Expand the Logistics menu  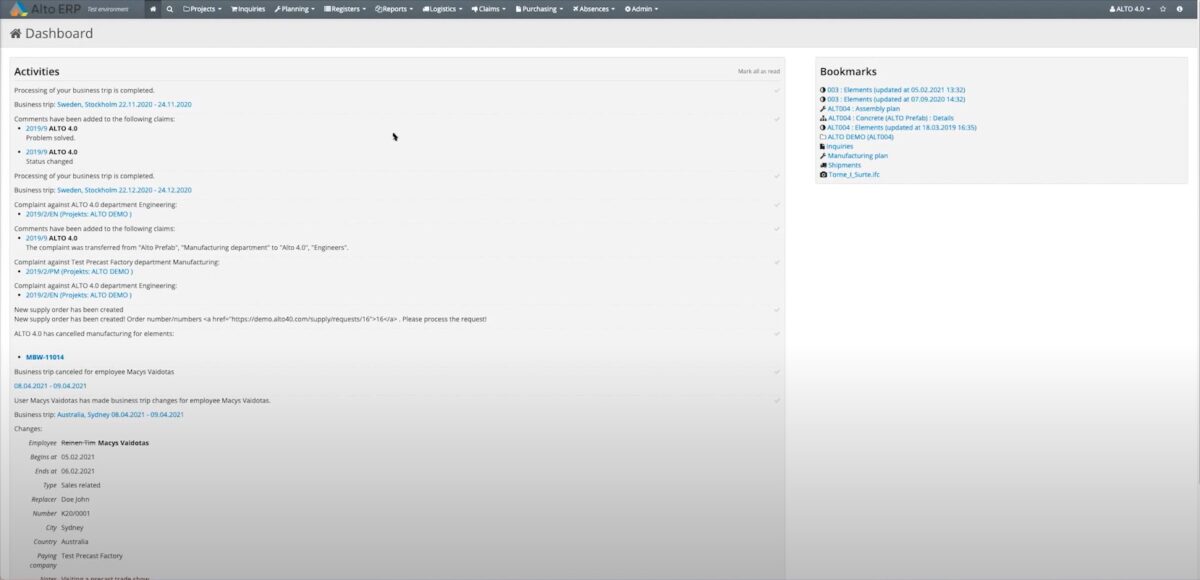pyautogui.click(x=443, y=8)
